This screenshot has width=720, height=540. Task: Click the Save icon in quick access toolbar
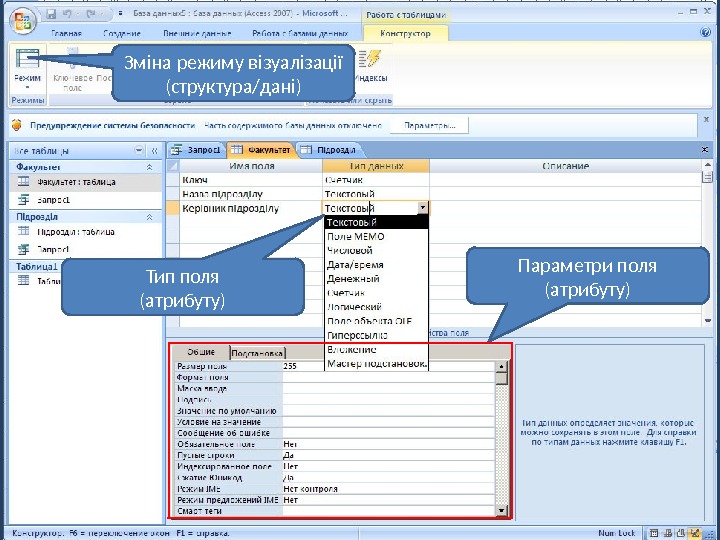(x=51, y=14)
